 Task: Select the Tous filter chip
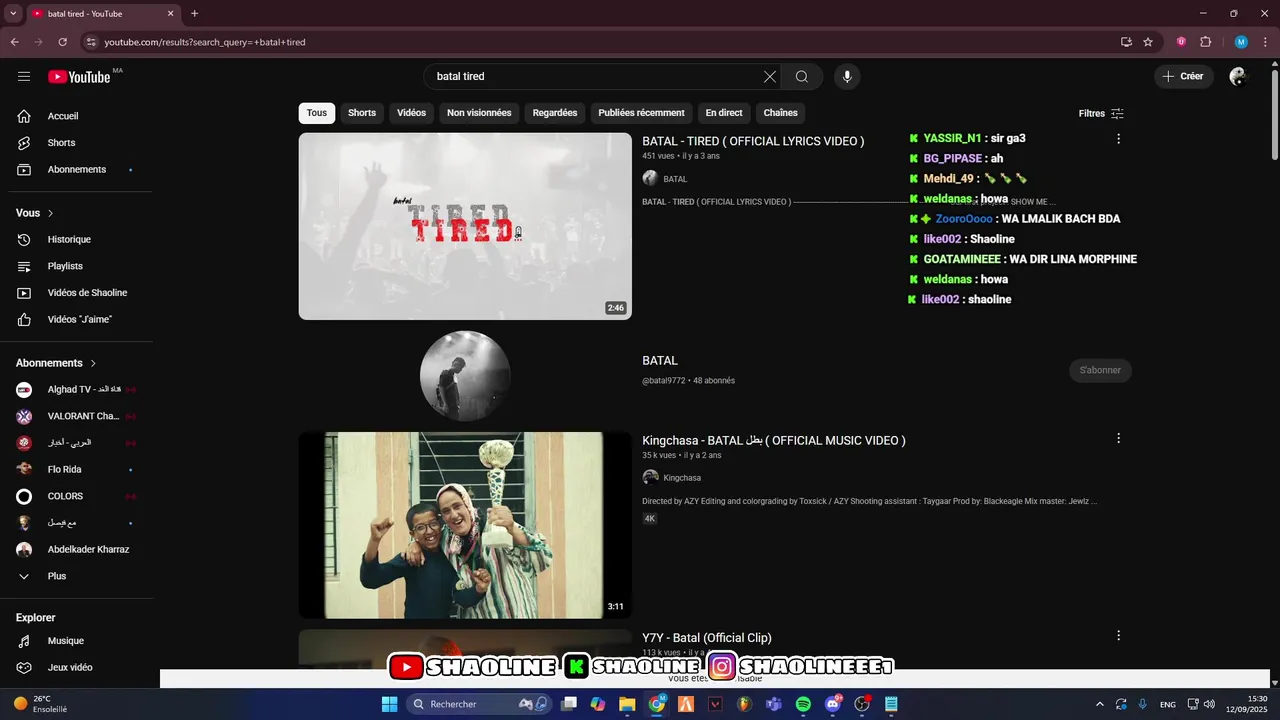317,113
